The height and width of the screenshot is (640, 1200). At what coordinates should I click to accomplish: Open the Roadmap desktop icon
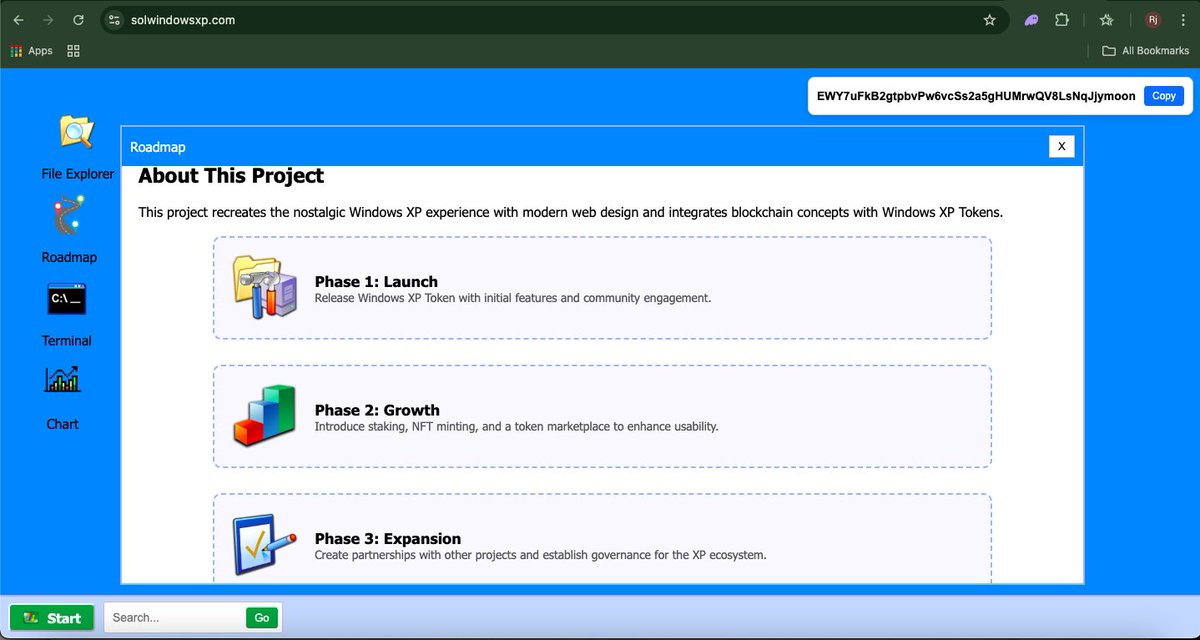[x=68, y=216]
